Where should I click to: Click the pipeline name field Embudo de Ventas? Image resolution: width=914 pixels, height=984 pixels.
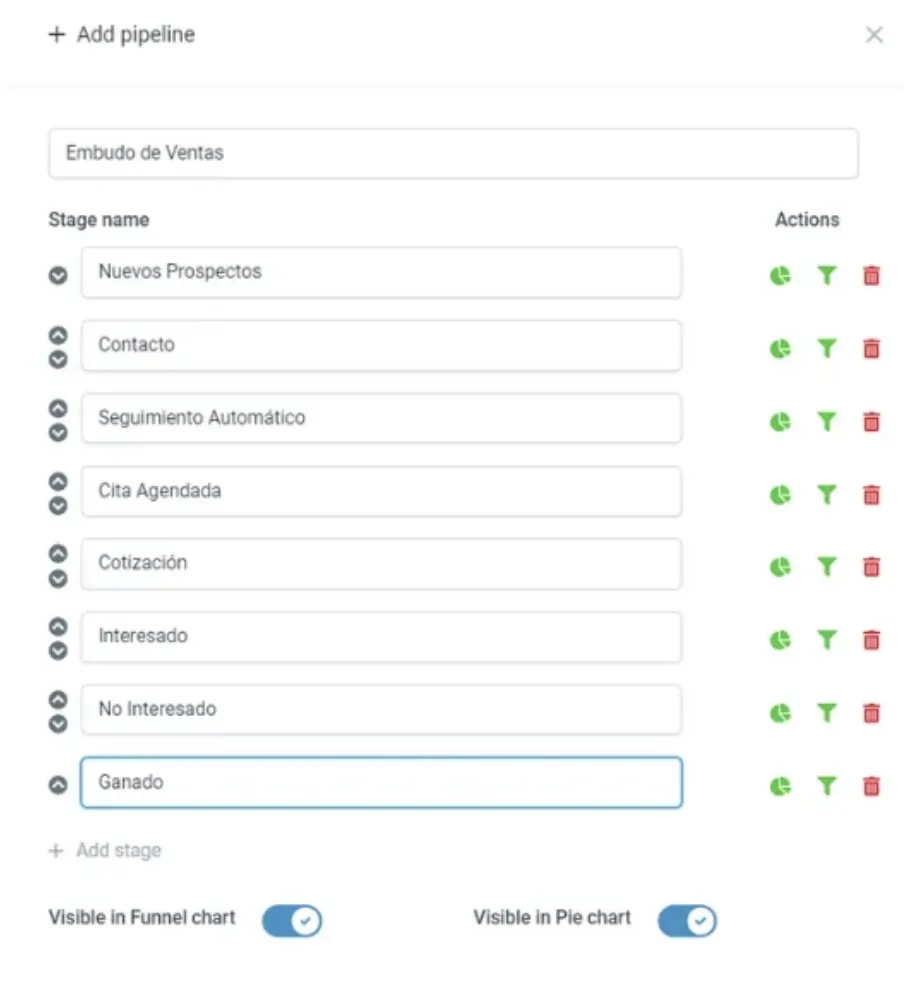(x=453, y=153)
